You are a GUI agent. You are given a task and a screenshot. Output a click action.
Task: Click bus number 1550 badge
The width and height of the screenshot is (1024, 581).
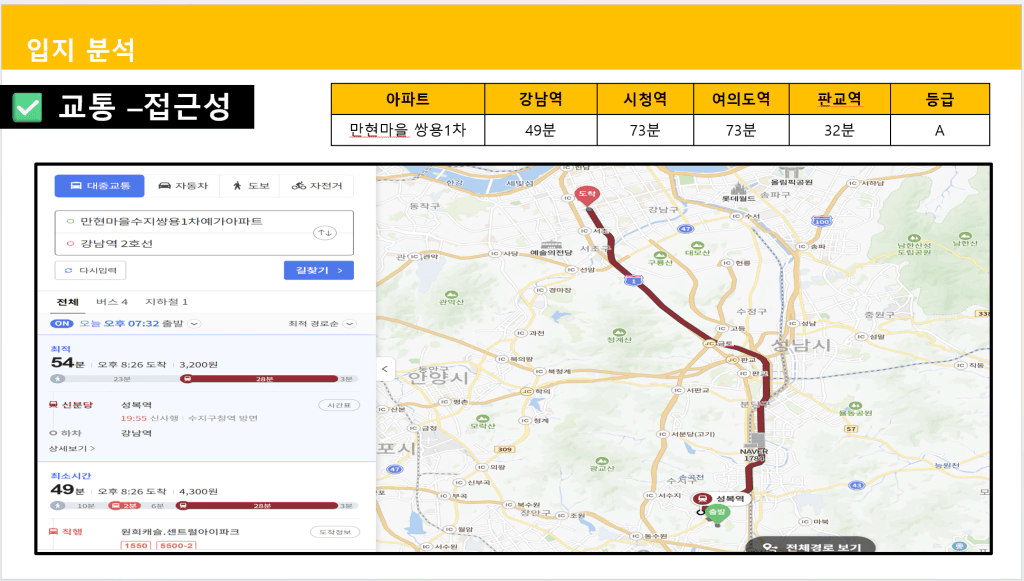136,546
